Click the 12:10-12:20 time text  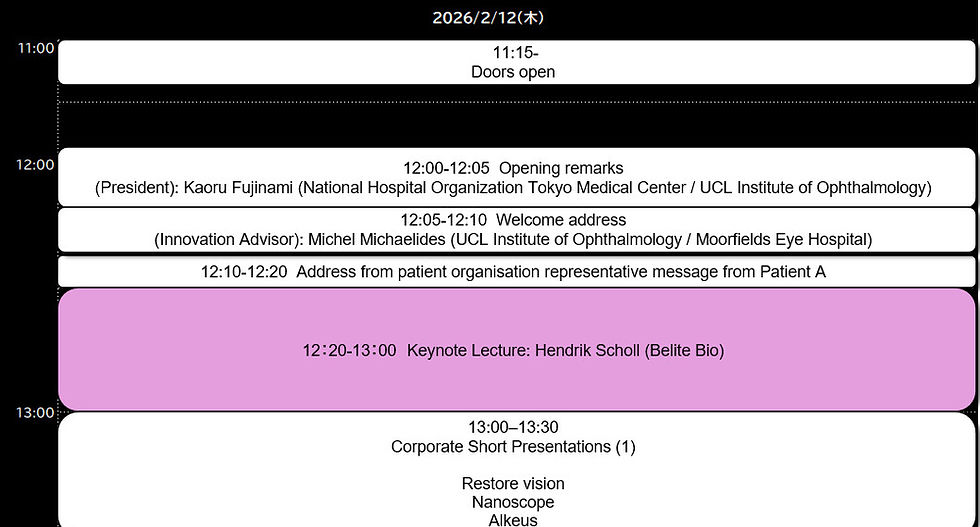pyautogui.click(x=244, y=272)
